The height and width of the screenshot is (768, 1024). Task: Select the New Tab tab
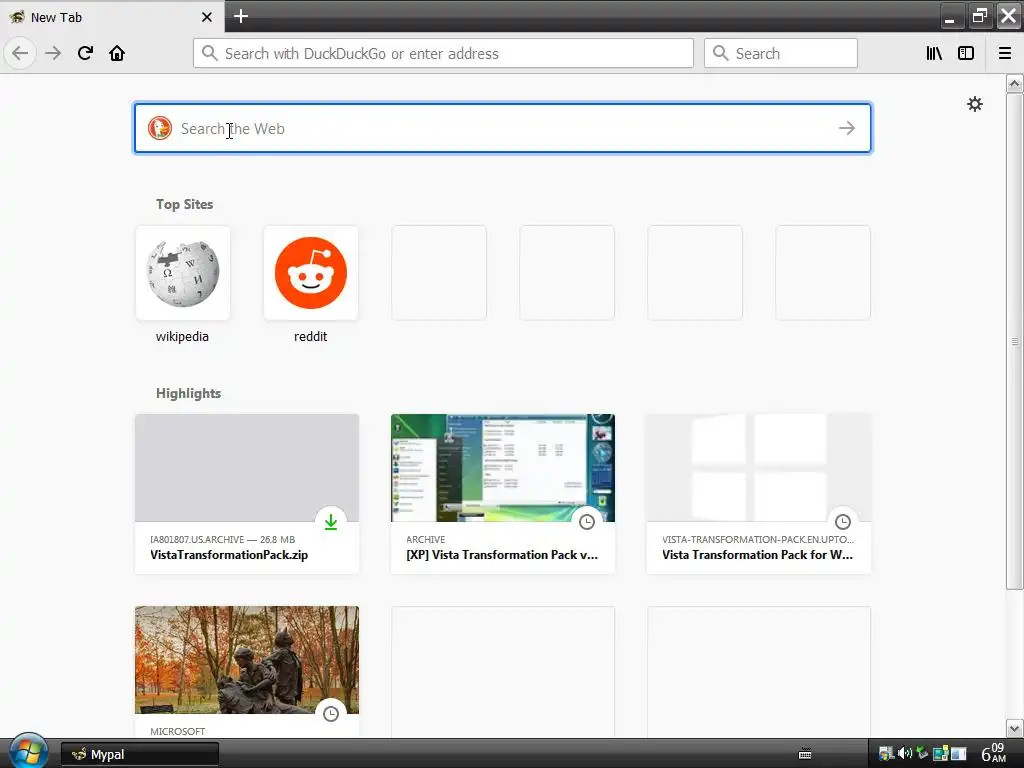pos(112,16)
